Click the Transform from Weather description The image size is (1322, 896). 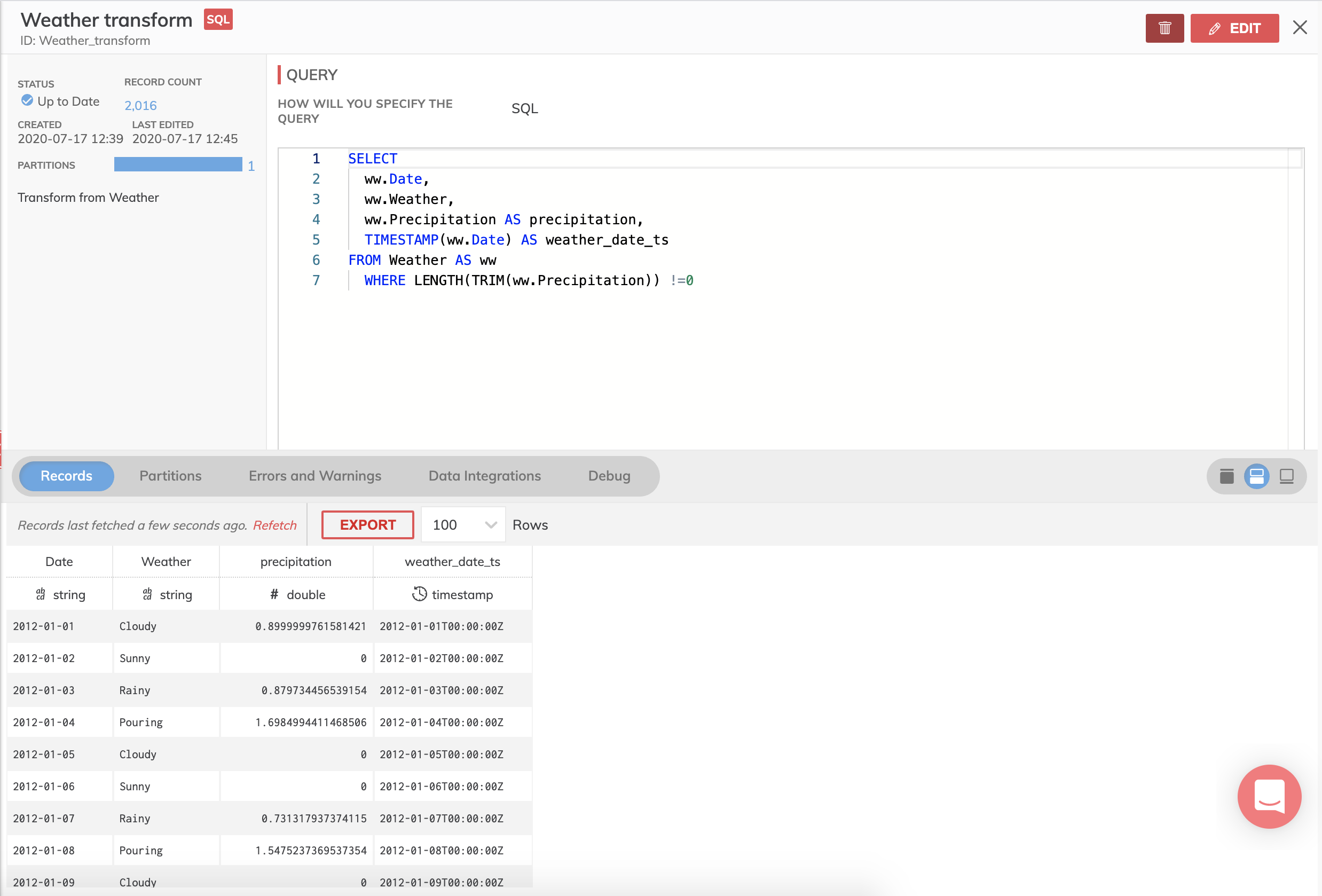[x=88, y=198]
